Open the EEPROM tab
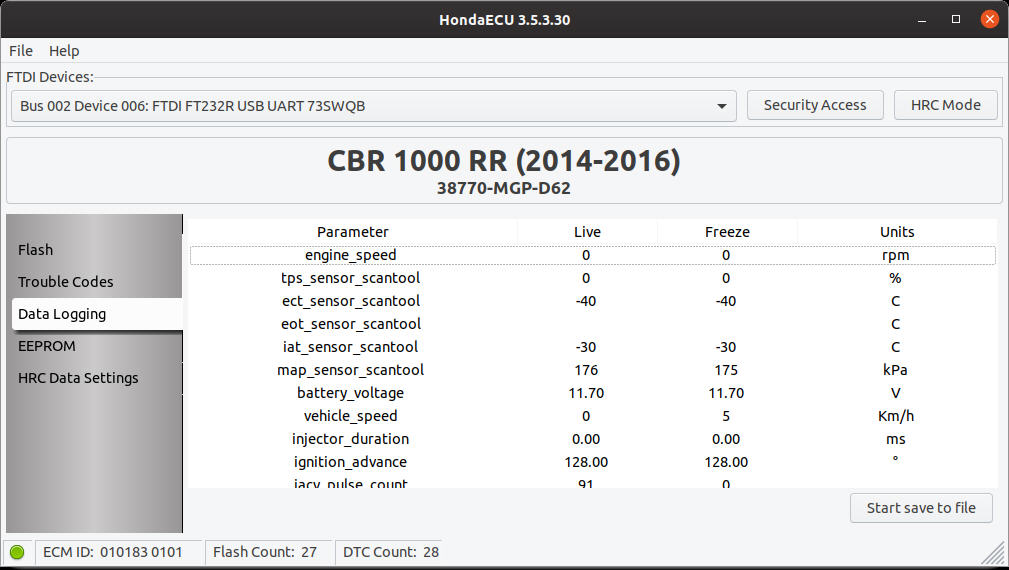 [46, 346]
